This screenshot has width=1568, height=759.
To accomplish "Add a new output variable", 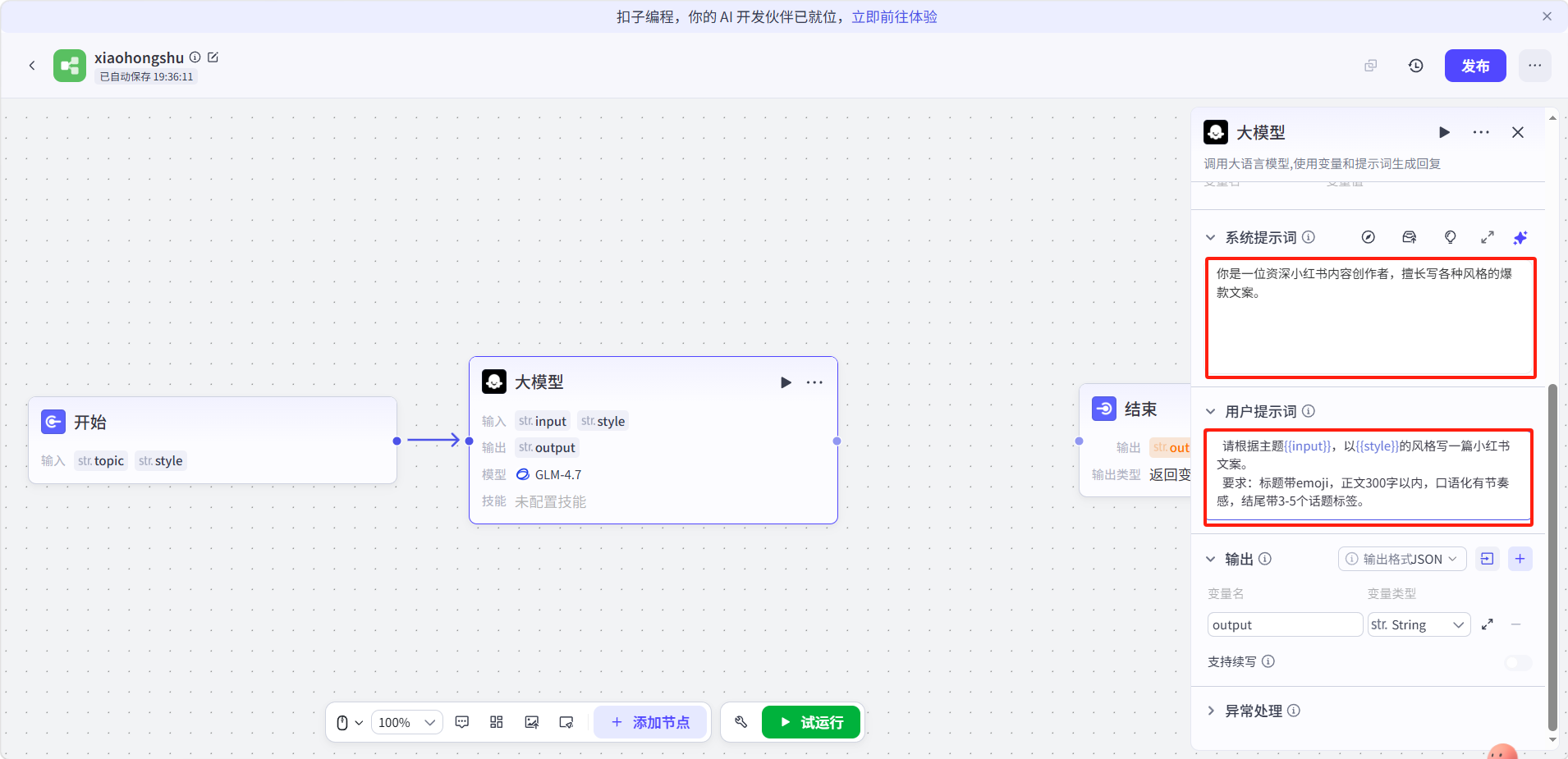I will tap(1520, 559).
